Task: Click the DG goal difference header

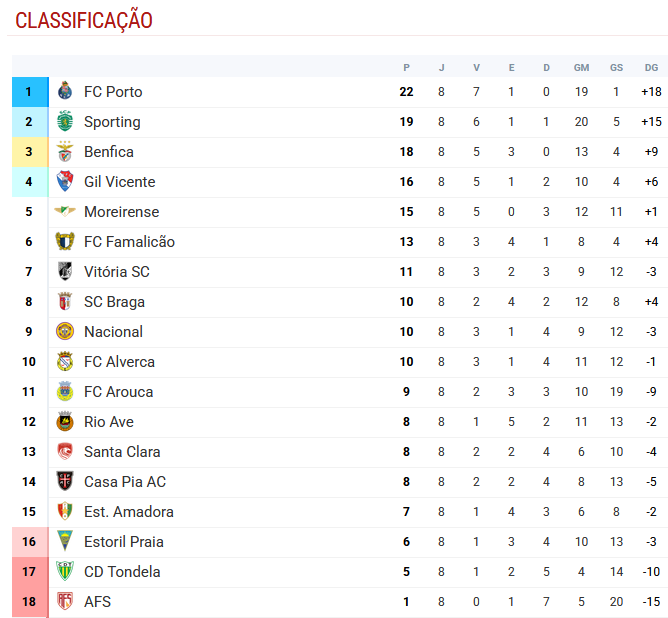Action: (651, 68)
